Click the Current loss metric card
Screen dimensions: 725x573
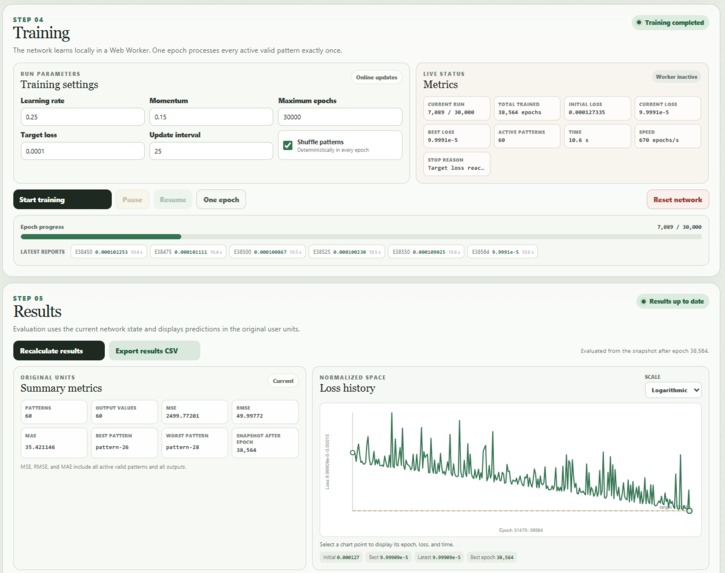[x=668, y=108]
